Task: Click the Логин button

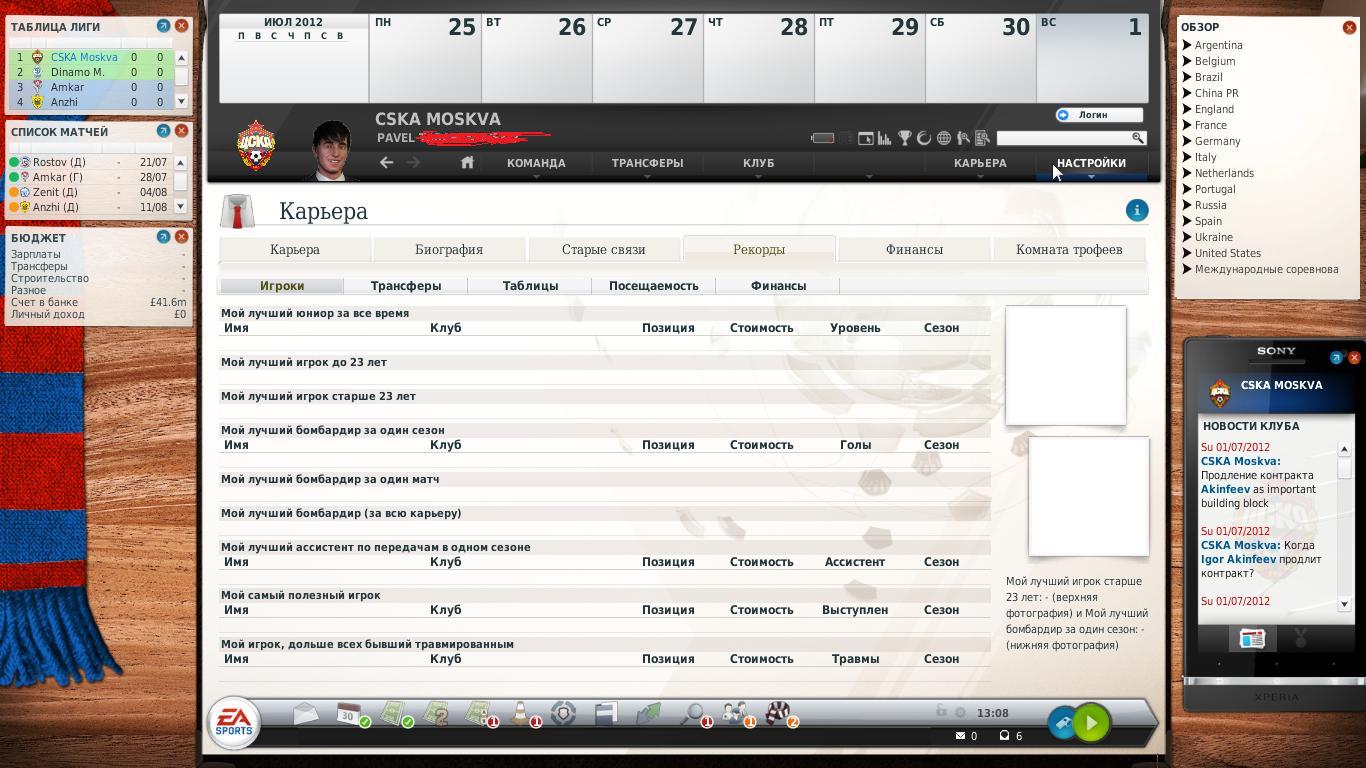Action: 1099,115
